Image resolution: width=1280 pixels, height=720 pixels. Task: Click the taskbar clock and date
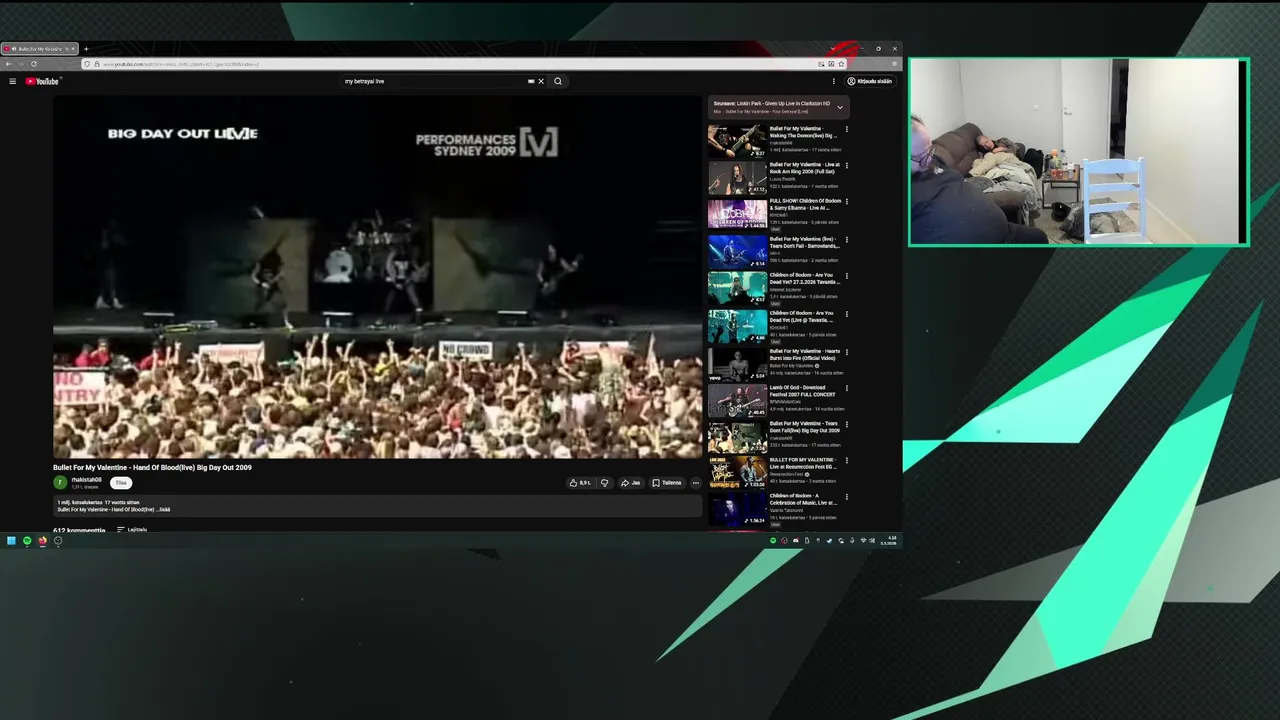(889, 541)
